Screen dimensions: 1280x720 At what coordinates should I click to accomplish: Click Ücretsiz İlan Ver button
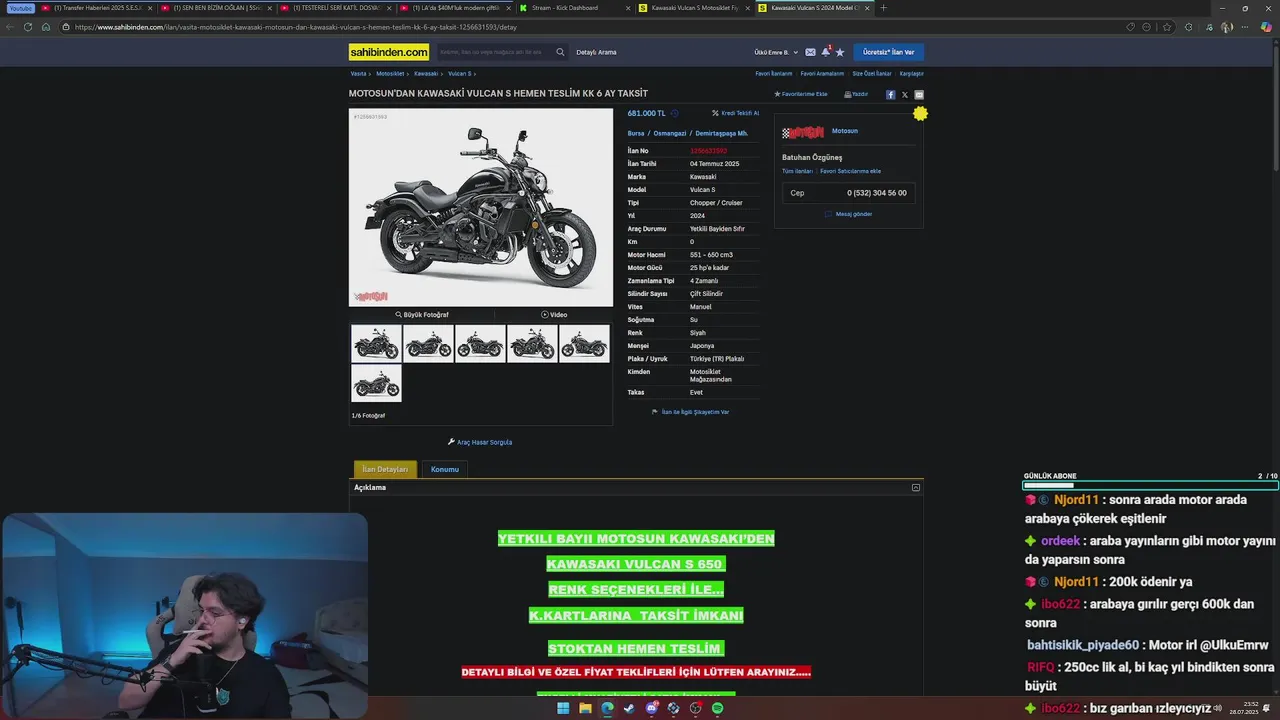click(x=889, y=52)
